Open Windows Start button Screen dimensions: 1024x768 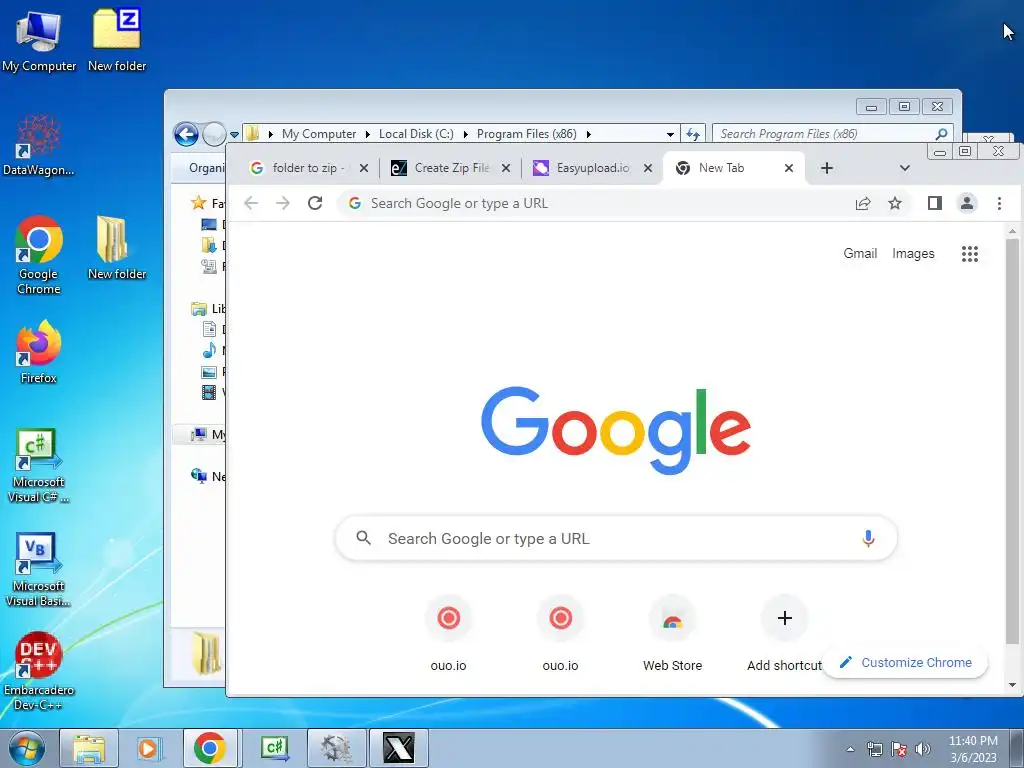coord(26,748)
